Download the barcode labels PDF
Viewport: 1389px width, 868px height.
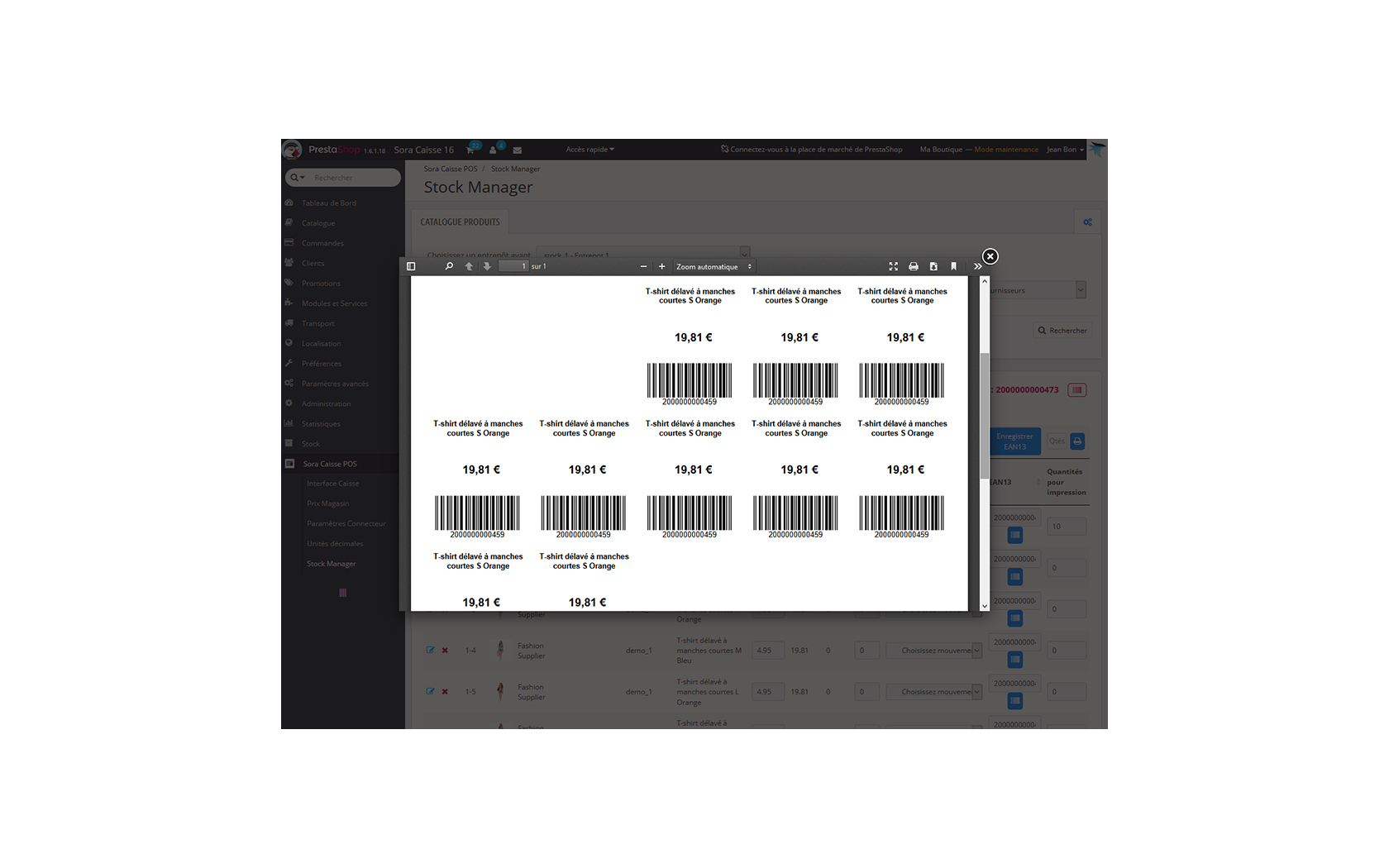933,266
